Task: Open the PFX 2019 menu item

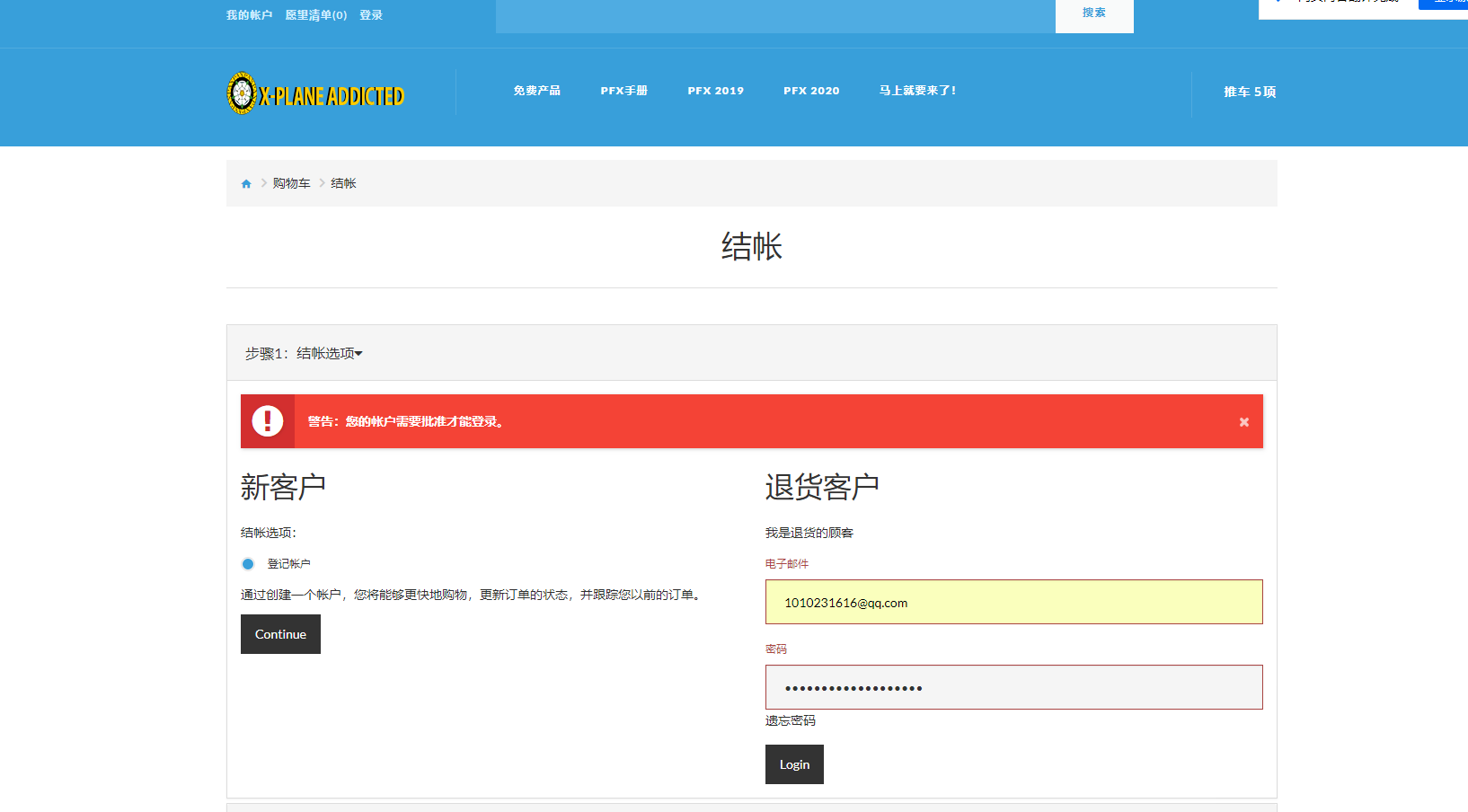Action: click(x=715, y=91)
